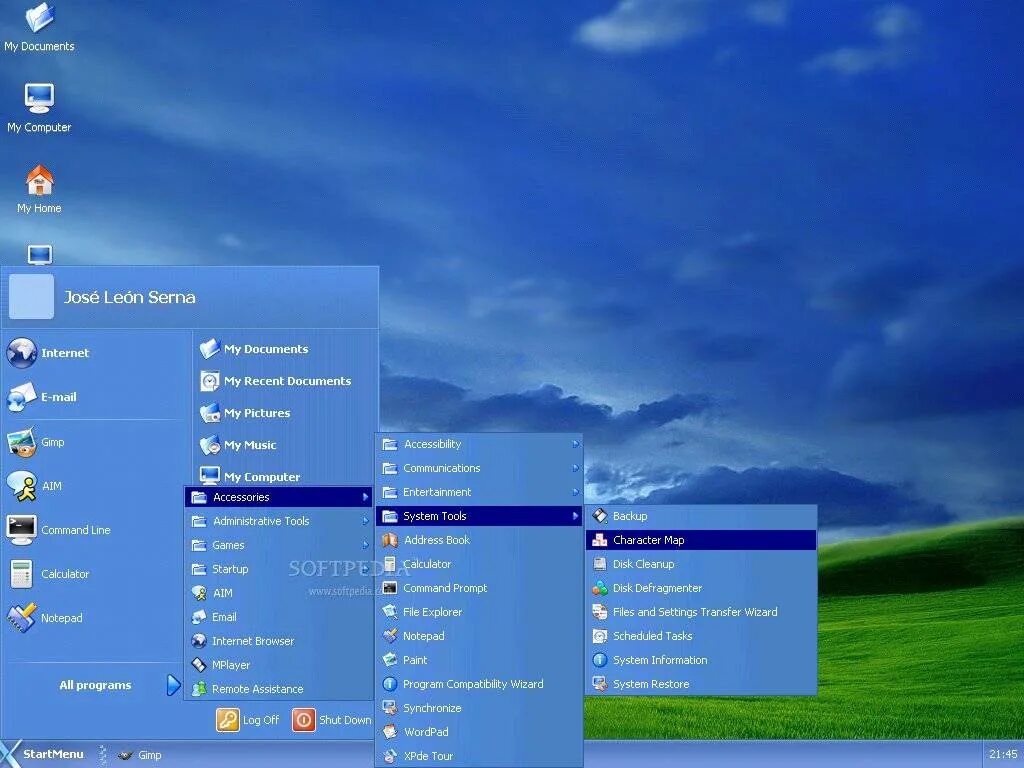Viewport: 1024px width, 768px height.
Task: Open My Recent Documents clock icon
Action: pyautogui.click(x=210, y=381)
